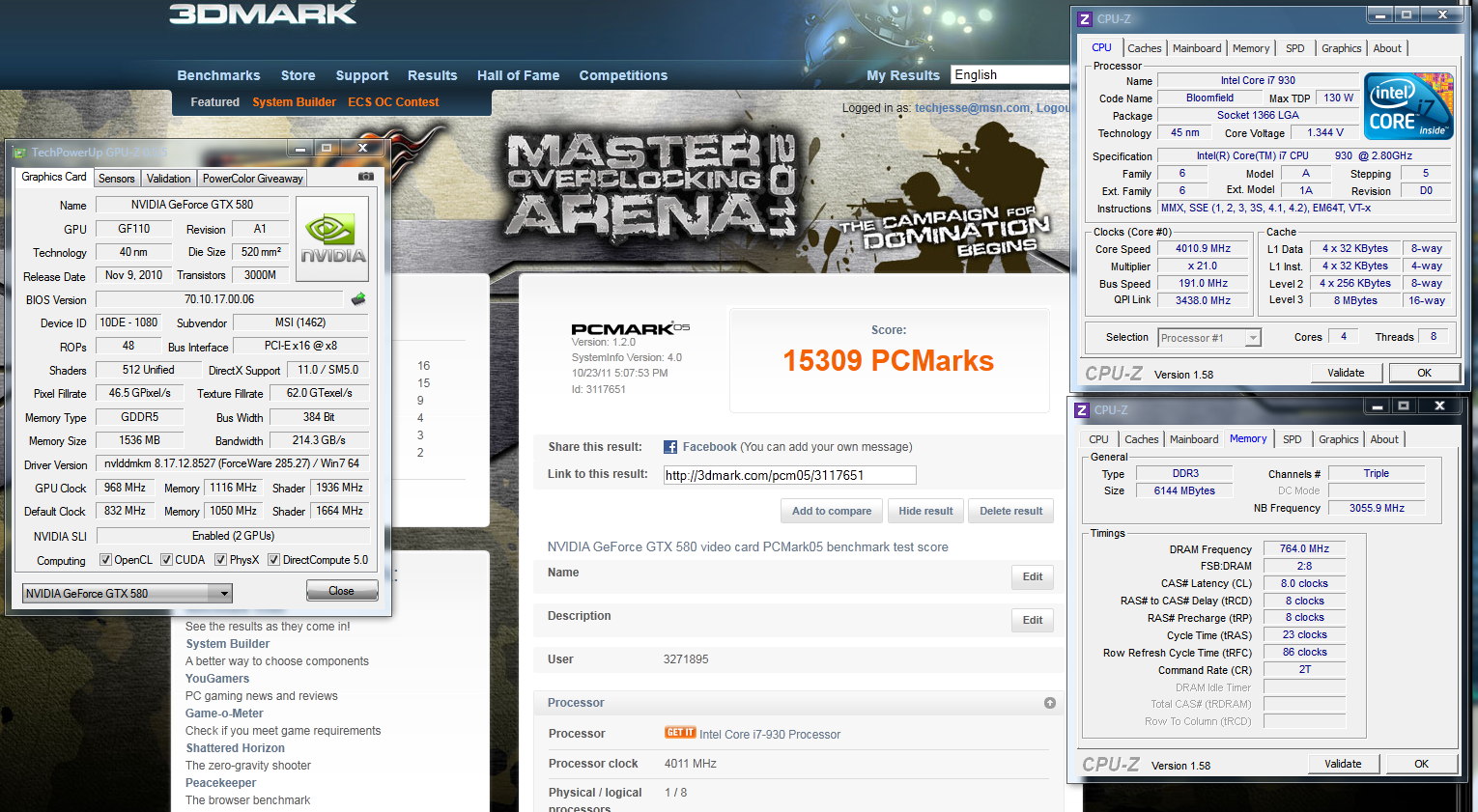Click BIOS Version field 70.10.17.00.06
Screen dimensions: 1478x812
point(219,299)
